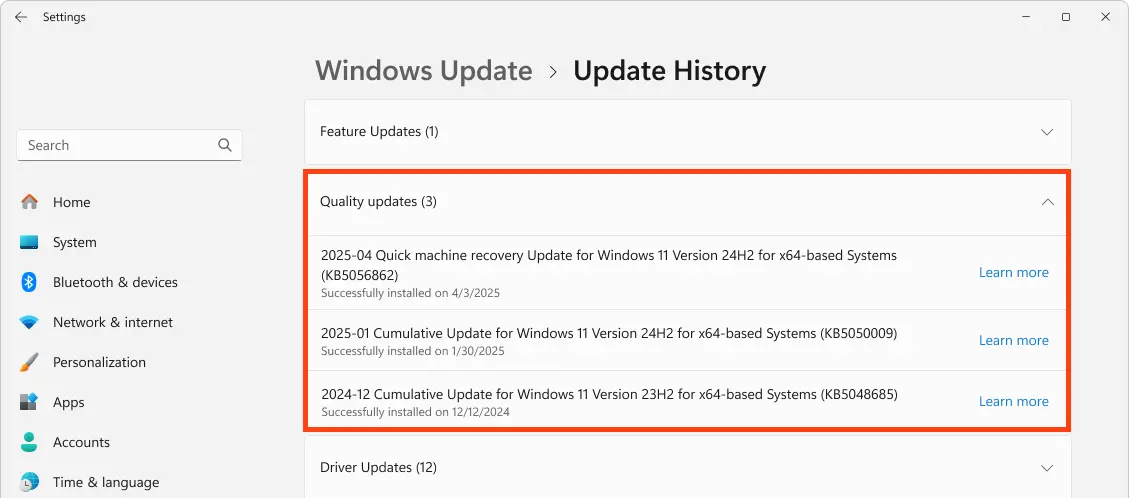This screenshot has width=1129, height=498.
Task: Expand the Driver Updates section
Action: pyautogui.click(x=1047, y=468)
